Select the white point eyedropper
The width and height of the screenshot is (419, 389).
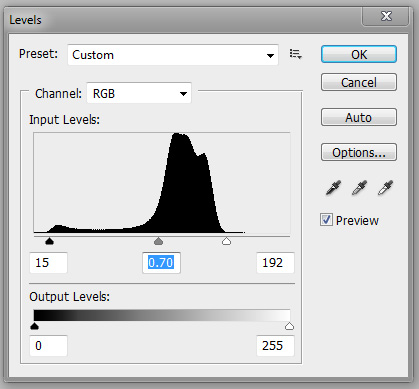coord(385,188)
